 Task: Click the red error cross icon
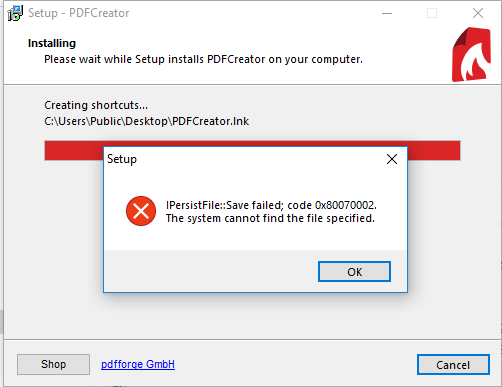(x=141, y=211)
